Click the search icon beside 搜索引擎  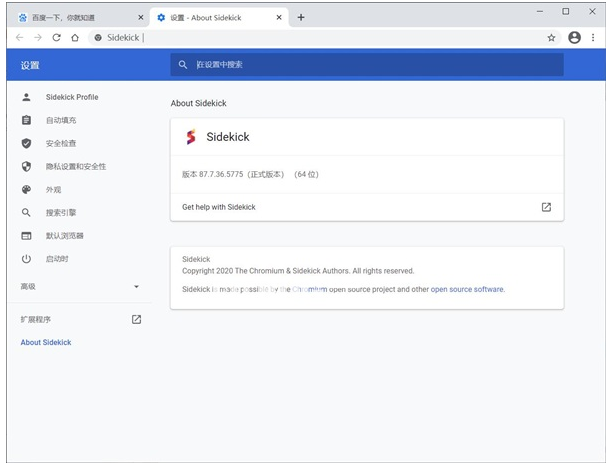pos(26,213)
